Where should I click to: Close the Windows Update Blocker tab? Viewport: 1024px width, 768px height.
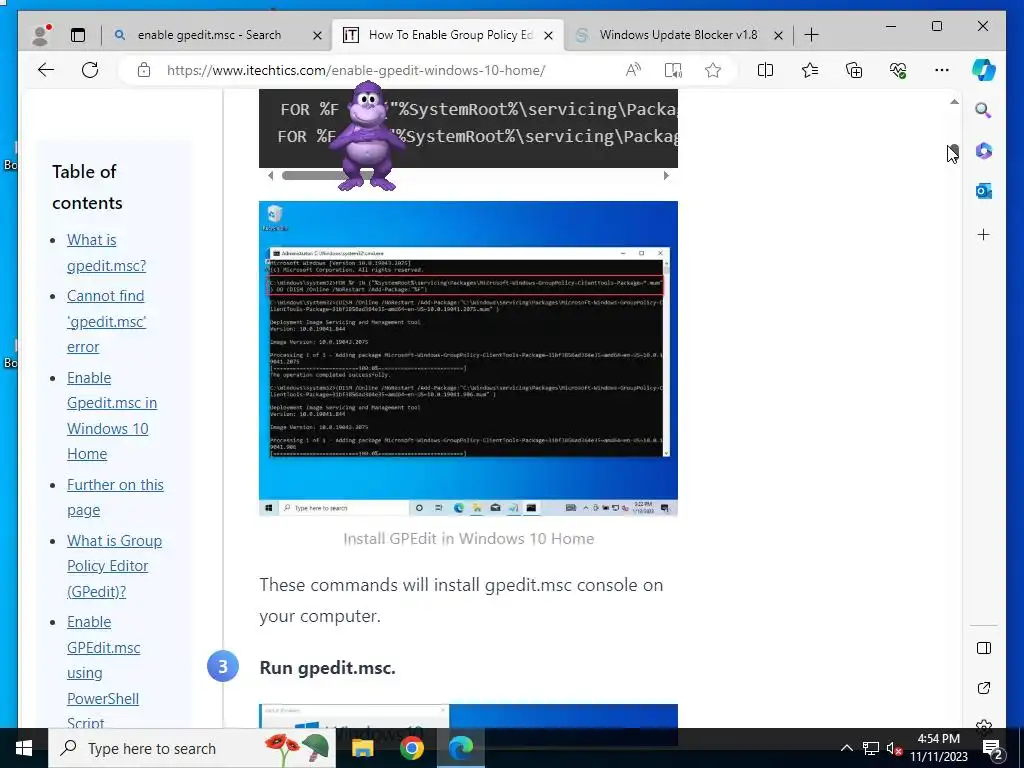[778, 35]
